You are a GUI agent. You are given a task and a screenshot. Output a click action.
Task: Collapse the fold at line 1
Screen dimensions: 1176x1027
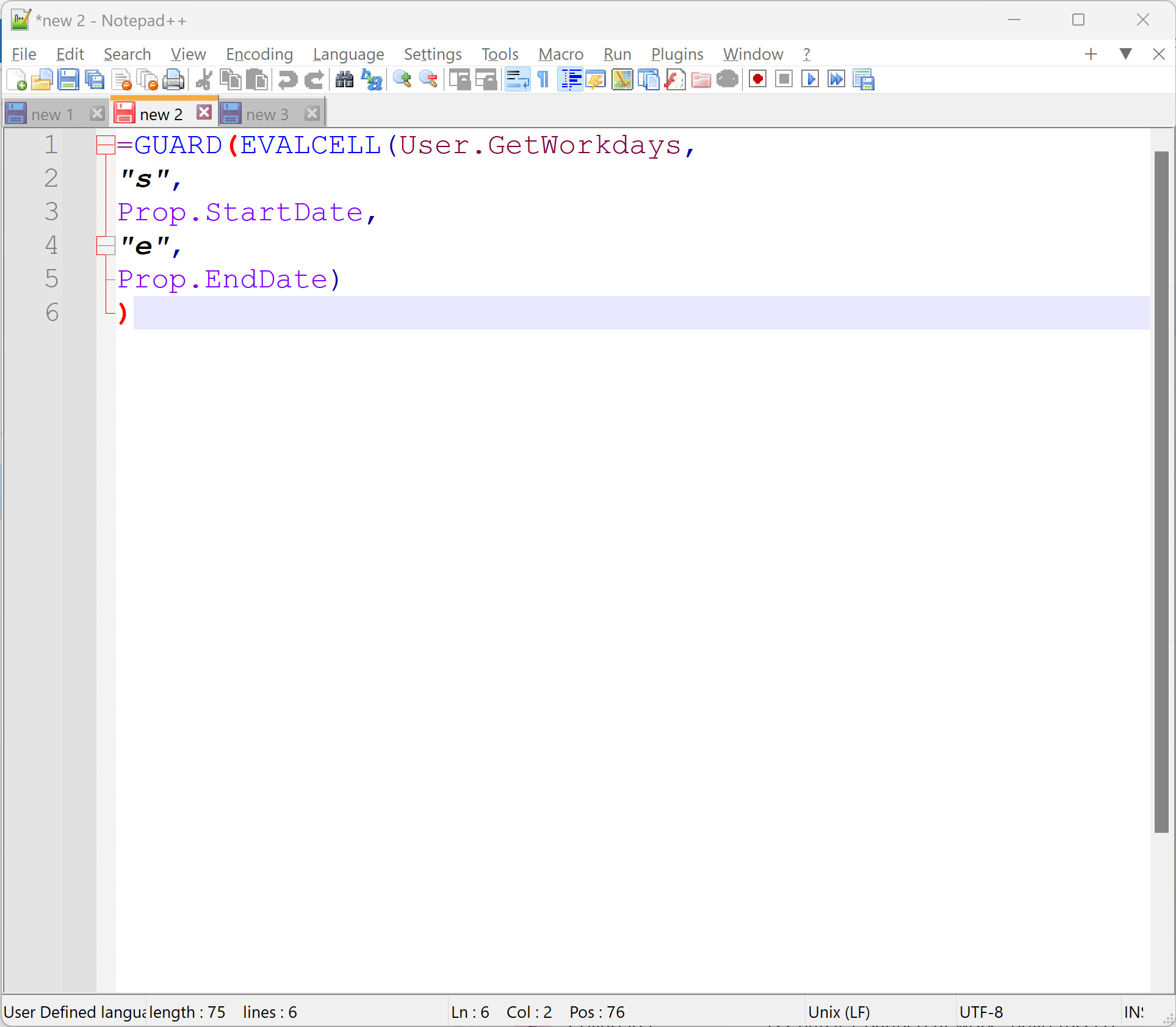click(105, 145)
